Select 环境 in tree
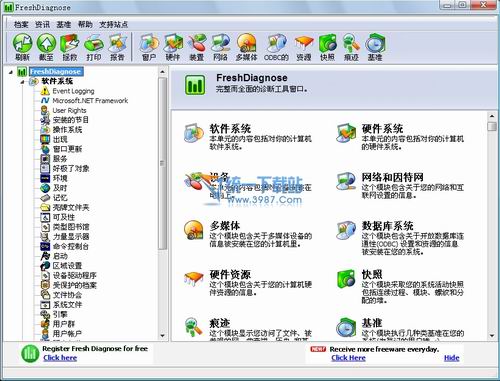This screenshot has height=381, width=500. (x=60, y=178)
